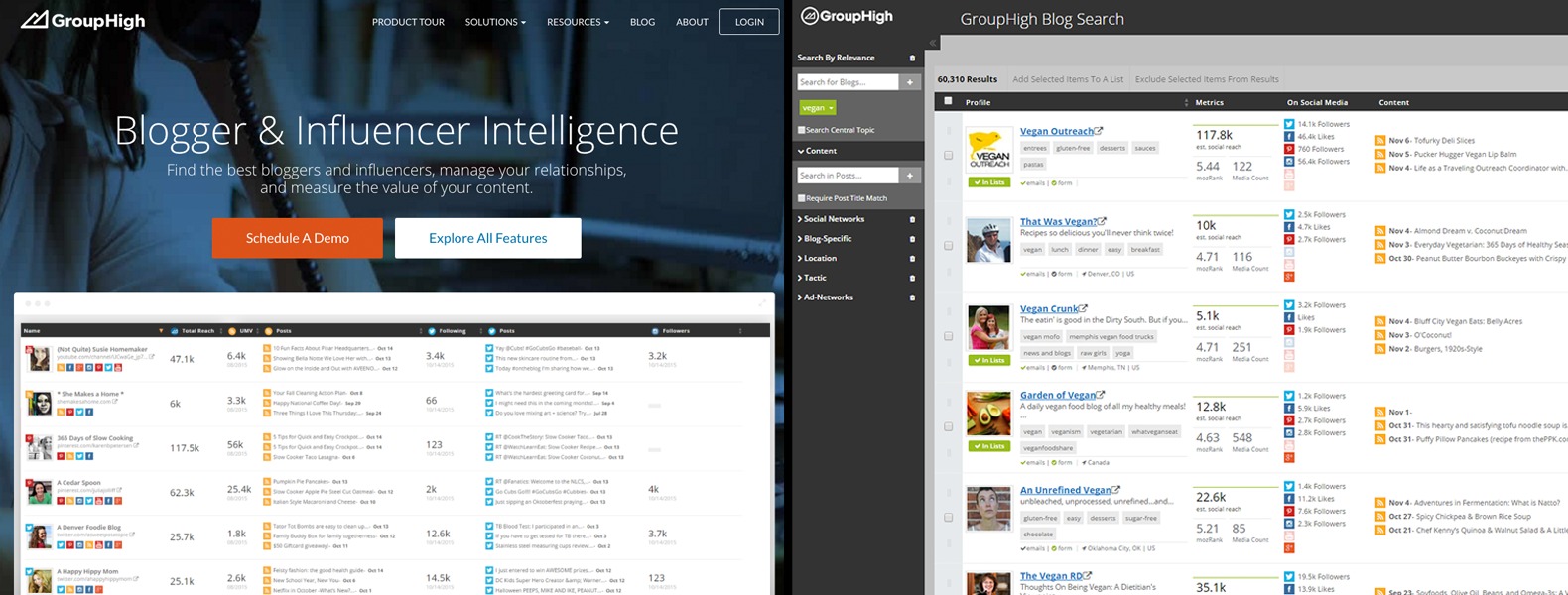Click the plus icon next to Search for Blogs
Viewport: 1568px width, 595px height.
click(910, 82)
